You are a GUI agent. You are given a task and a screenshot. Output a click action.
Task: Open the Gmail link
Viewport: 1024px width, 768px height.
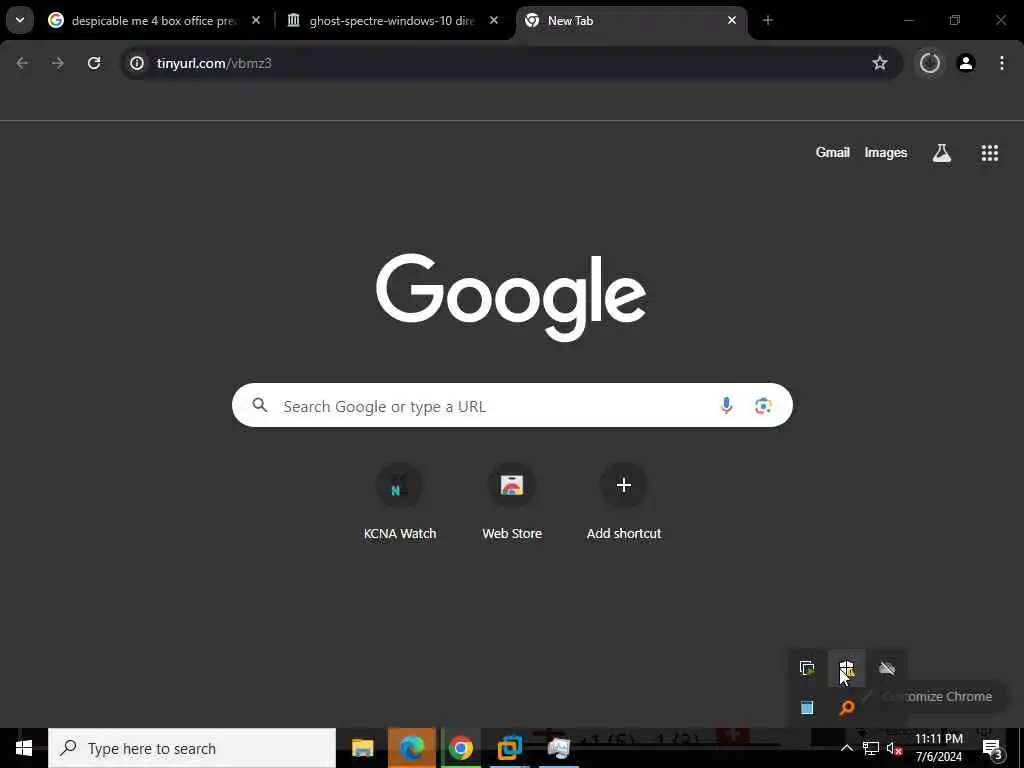point(833,153)
